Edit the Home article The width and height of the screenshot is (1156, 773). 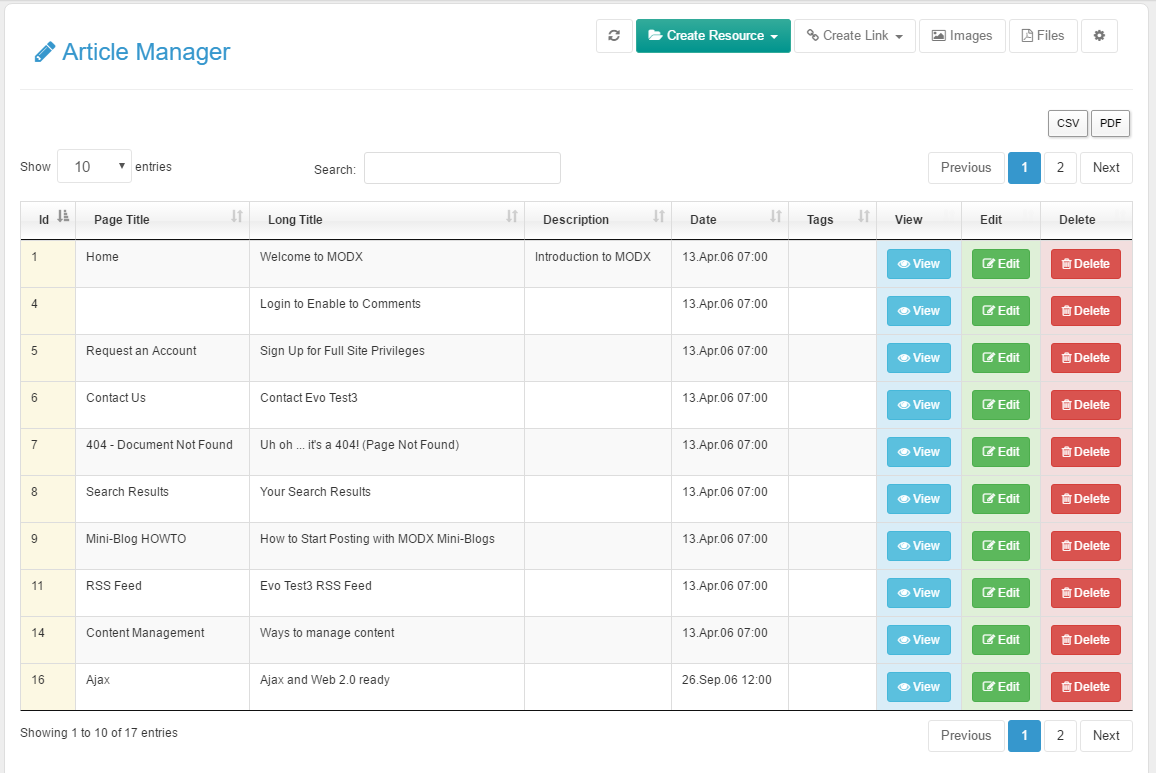pos(1000,264)
